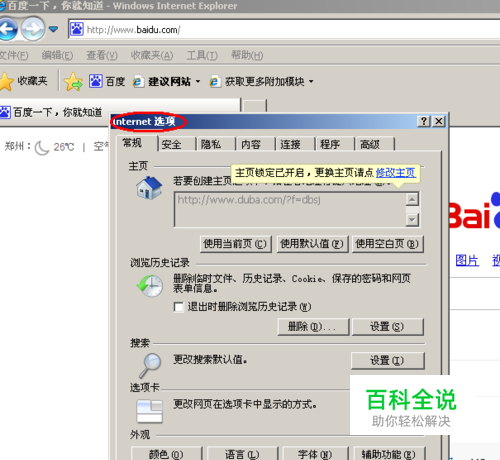This screenshot has height=460, width=500.
Task: Click the moon weather icon for 郑州
Action: pos(42,147)
